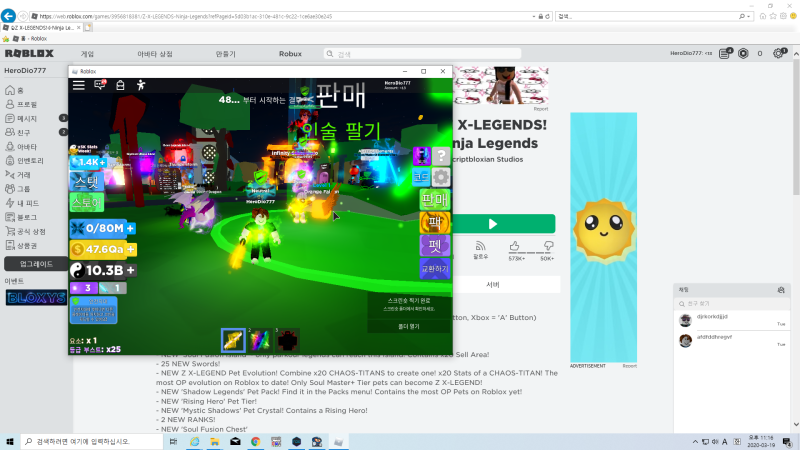Open the notifications feed icon in header
This screenshot has width=800, height=450.
pos(724,53)
